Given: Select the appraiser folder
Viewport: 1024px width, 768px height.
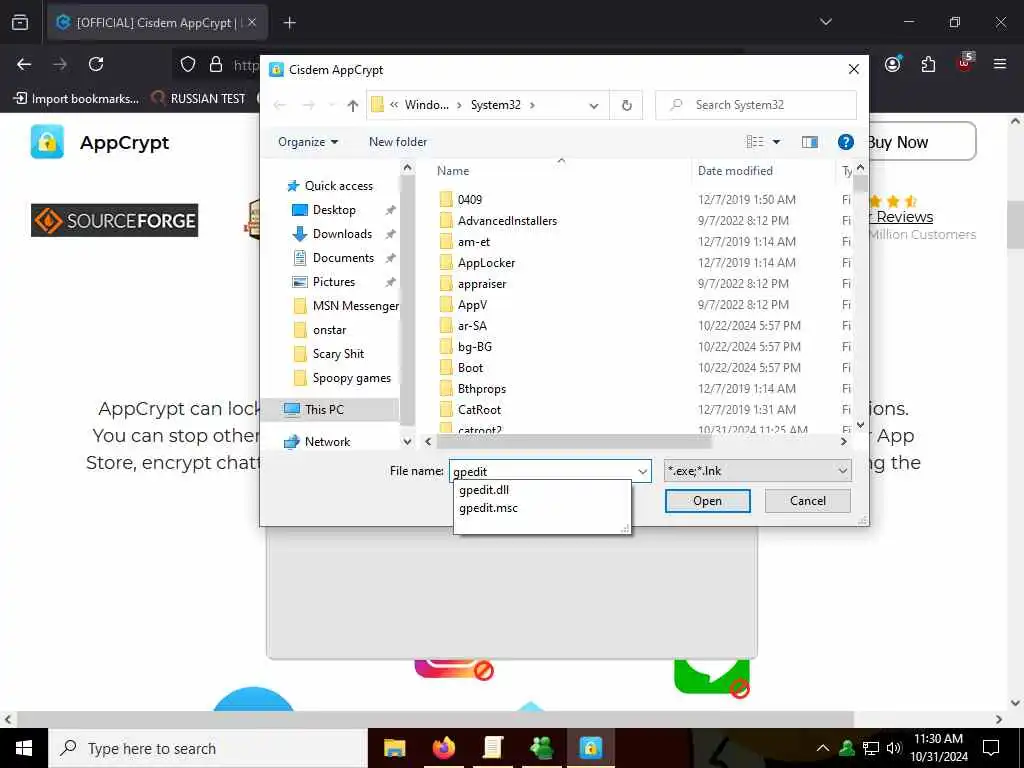Looking at the screenshot, I should 482,283.
